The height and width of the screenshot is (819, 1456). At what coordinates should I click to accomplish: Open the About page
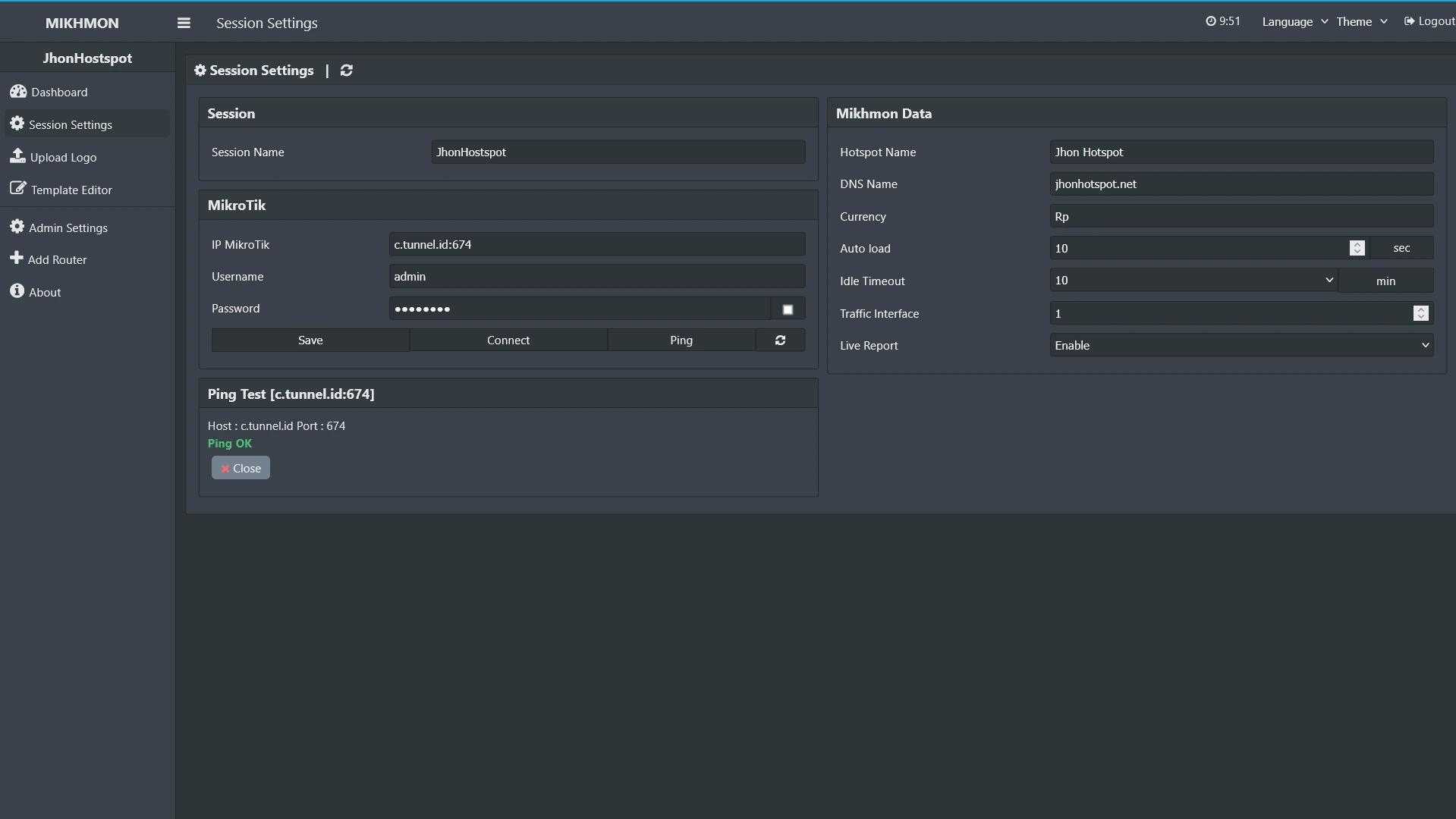point(87,292)
